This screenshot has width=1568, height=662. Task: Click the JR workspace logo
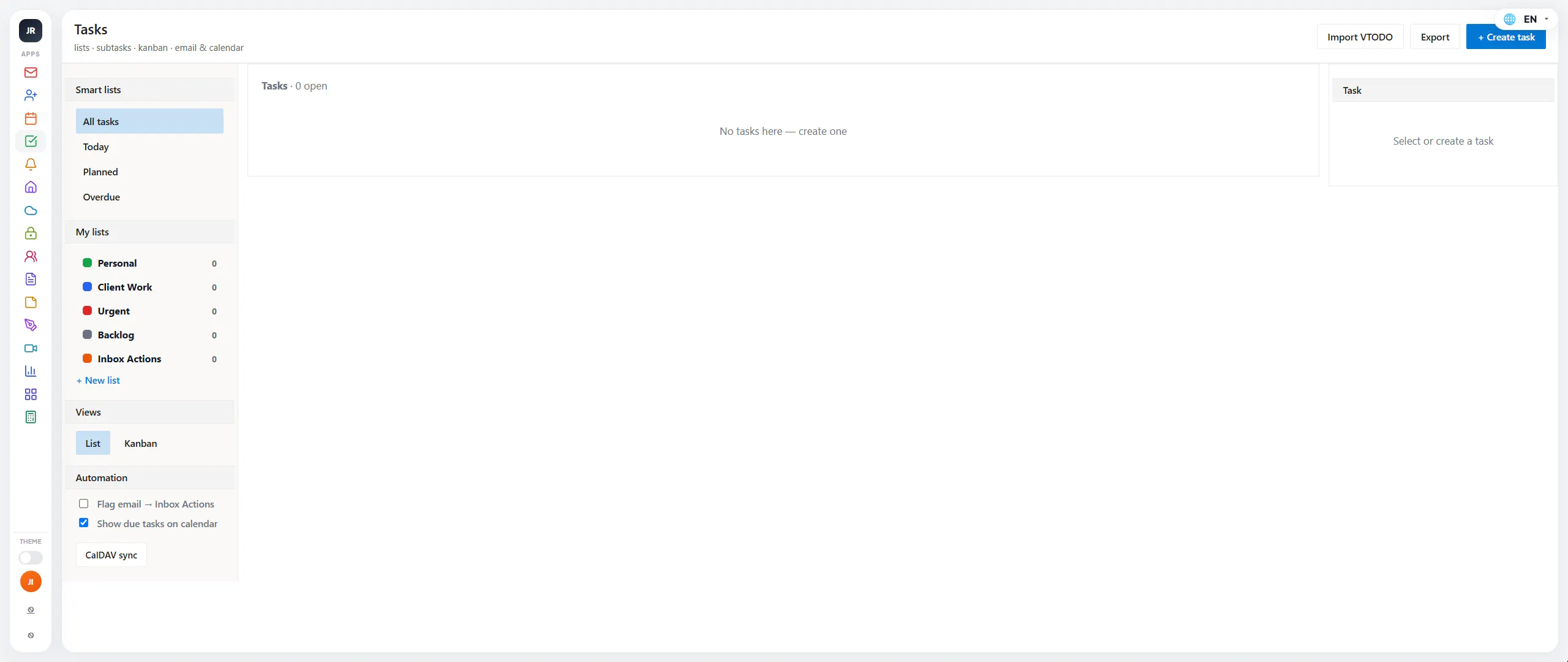pyautogui.click(x=31, y=31)
